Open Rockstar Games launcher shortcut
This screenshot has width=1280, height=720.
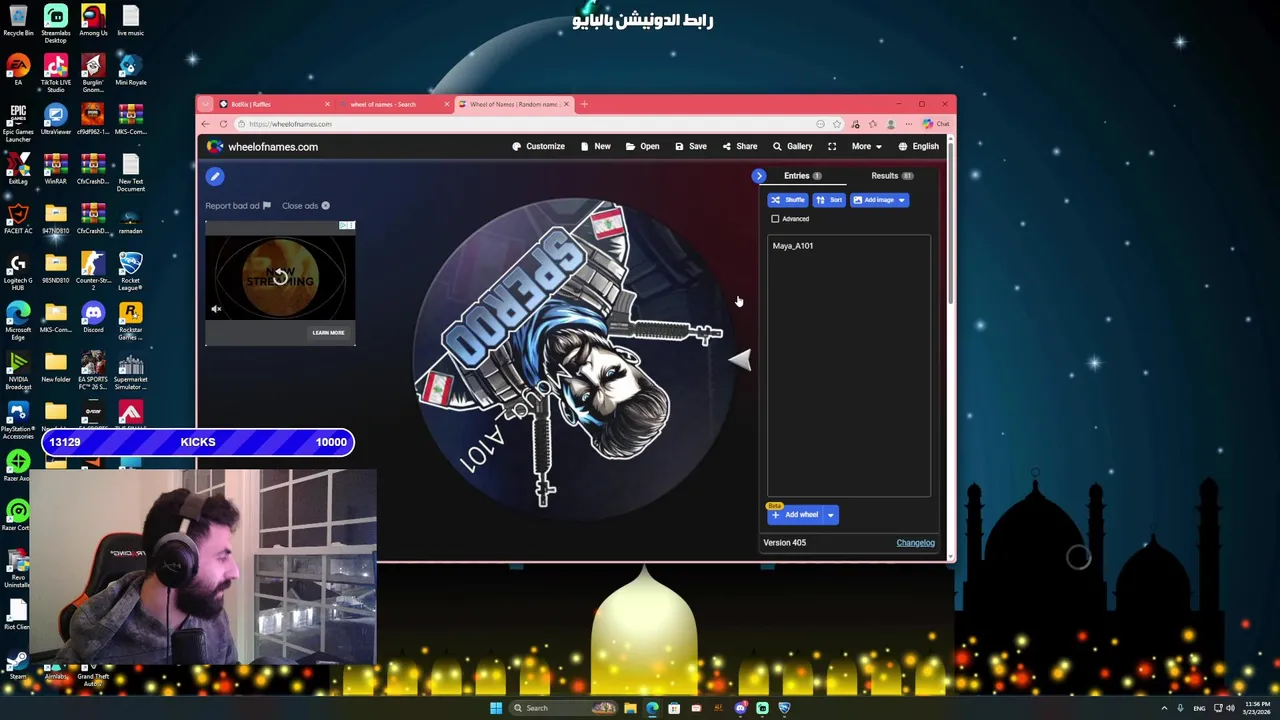point(130,321)
